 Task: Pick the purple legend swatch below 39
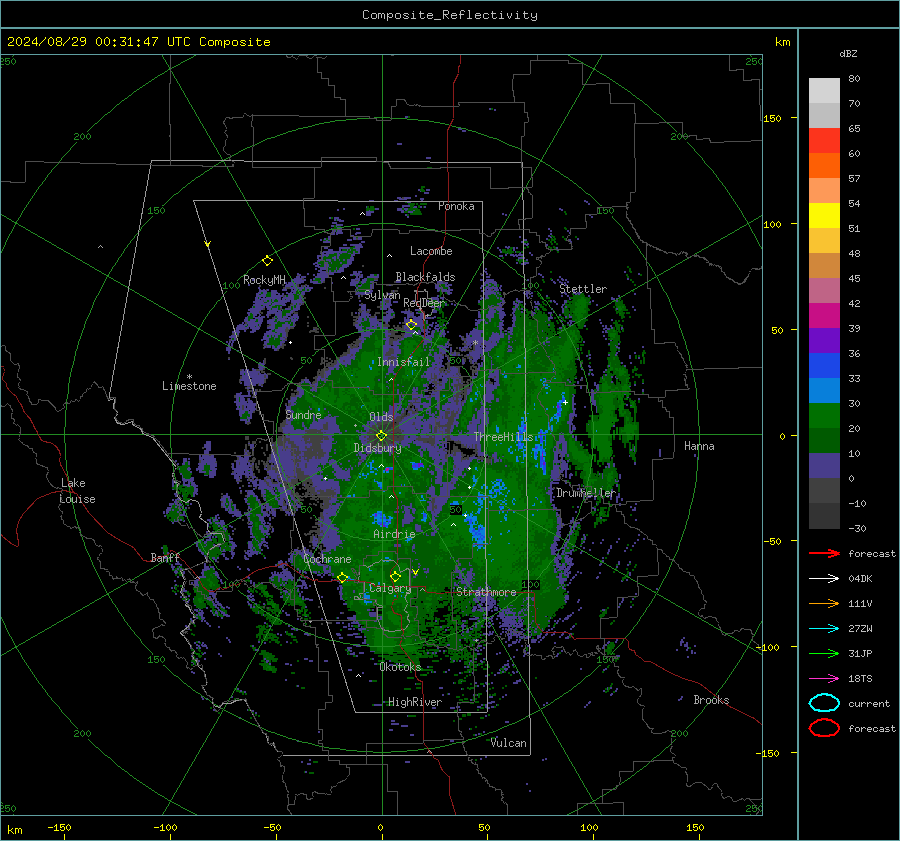(x=824, y=340)
